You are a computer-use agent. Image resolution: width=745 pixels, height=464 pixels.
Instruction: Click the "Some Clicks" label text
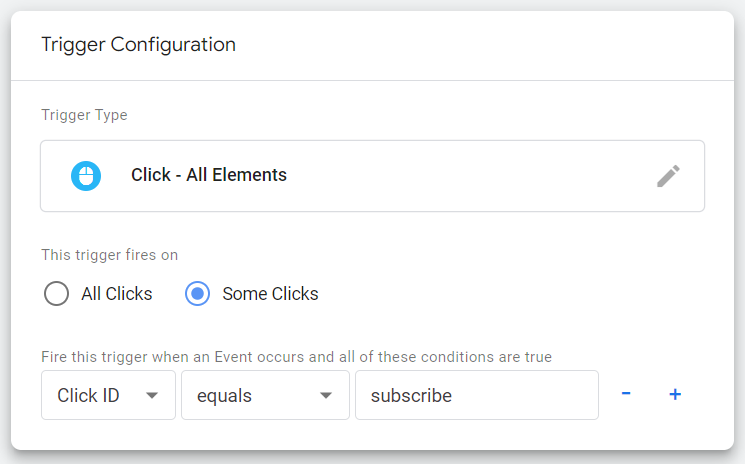270,294
